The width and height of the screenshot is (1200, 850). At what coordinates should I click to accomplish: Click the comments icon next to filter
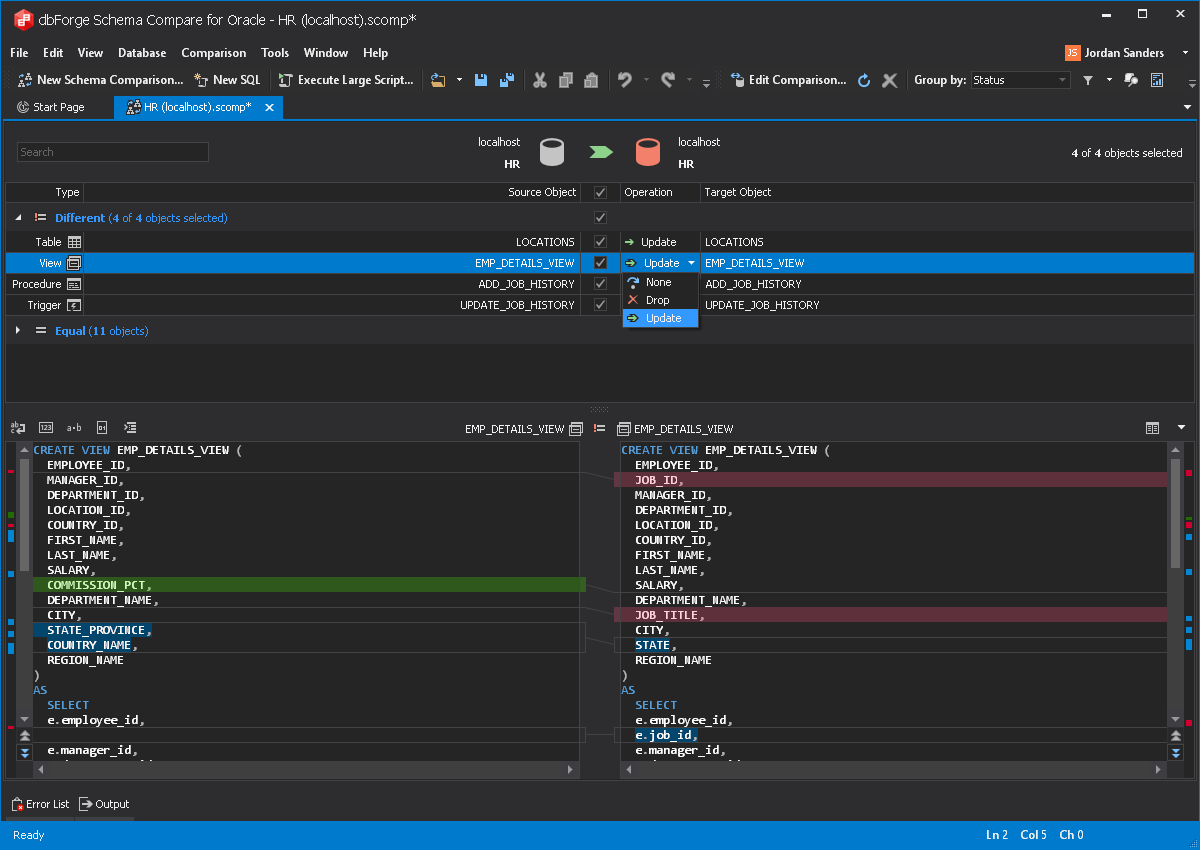pos(1132,80)
